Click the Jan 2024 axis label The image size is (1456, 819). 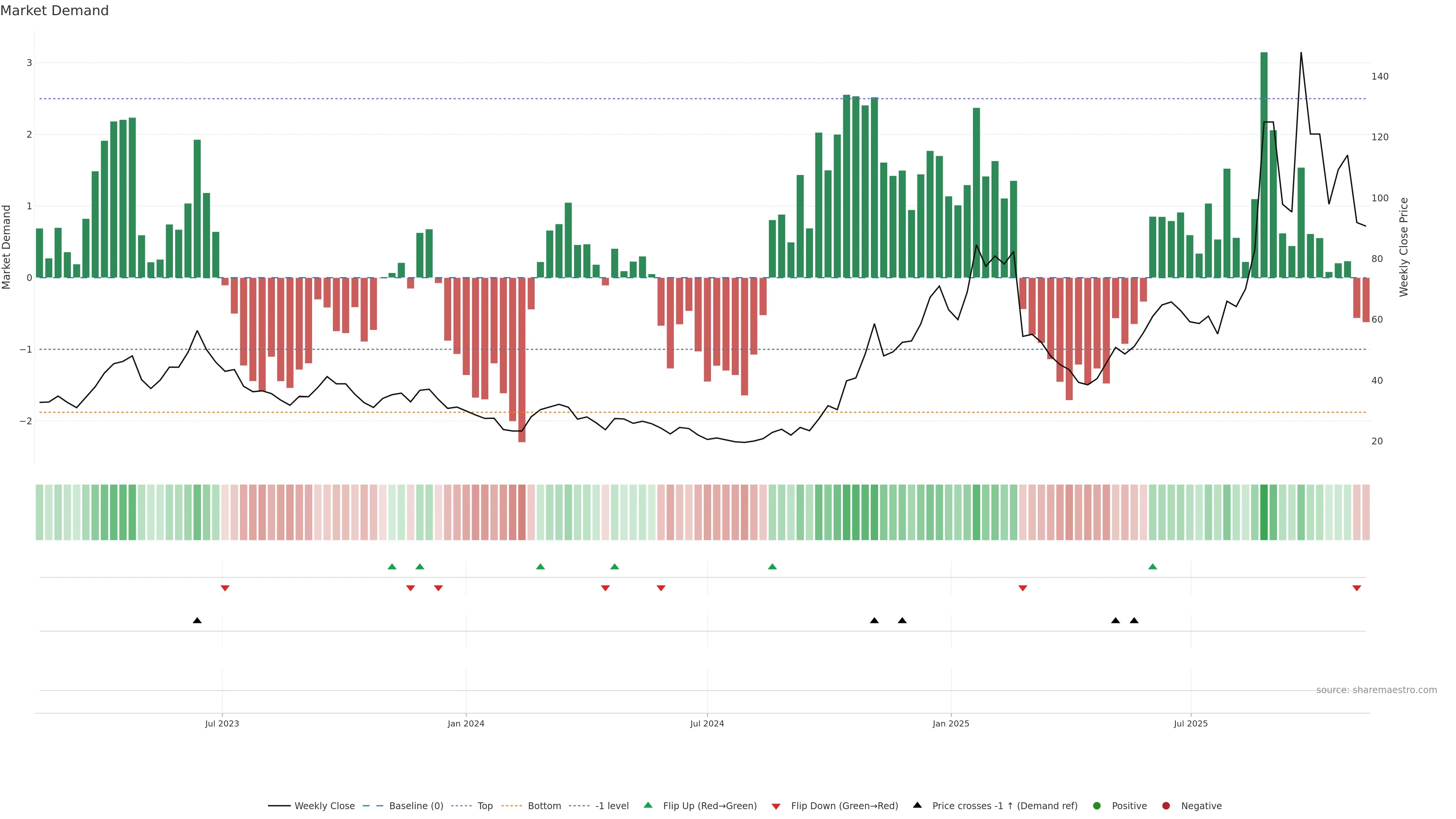(x=466, y=723)
